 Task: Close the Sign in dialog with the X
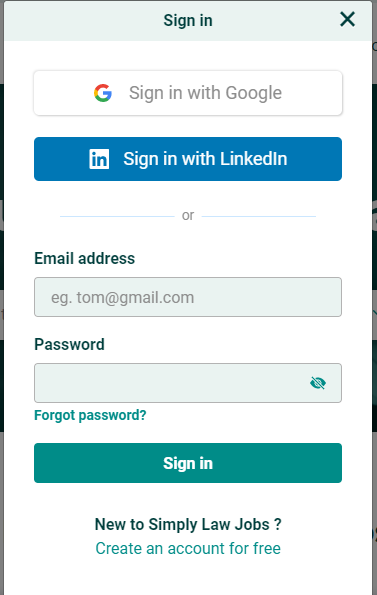pyautogui.click(x=347, y=19)
